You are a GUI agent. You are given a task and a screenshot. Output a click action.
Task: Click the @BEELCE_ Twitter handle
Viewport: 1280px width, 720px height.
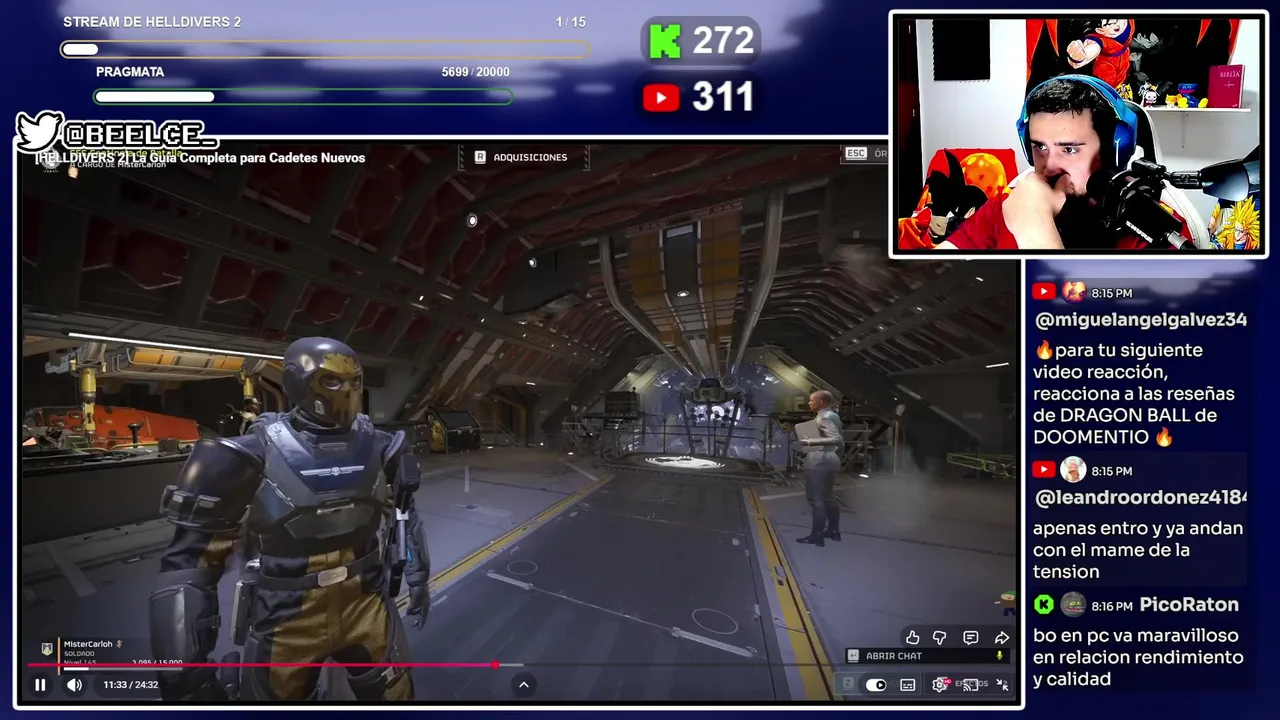click(138, 134)
